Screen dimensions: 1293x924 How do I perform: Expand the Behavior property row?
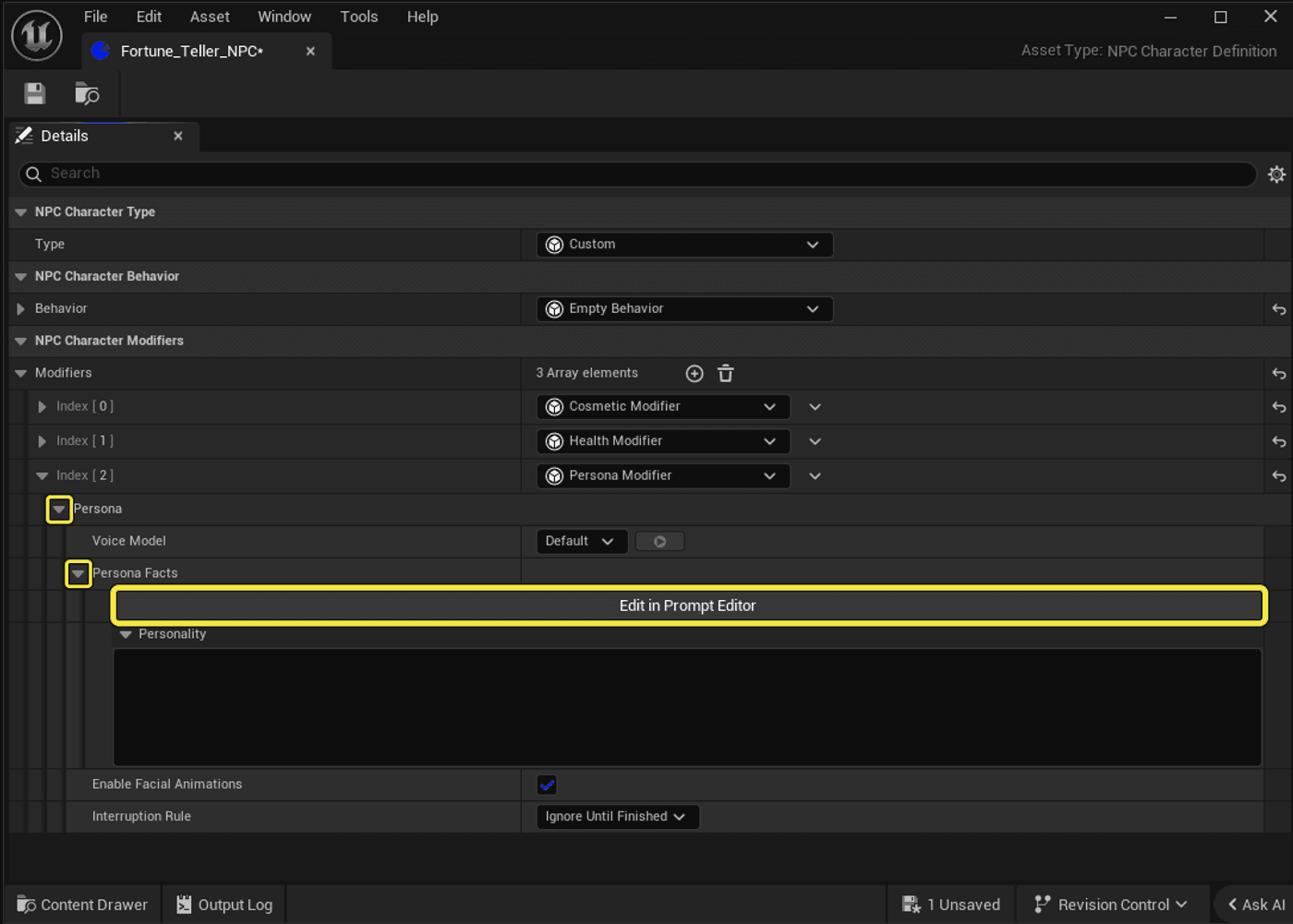coord(20,309)
